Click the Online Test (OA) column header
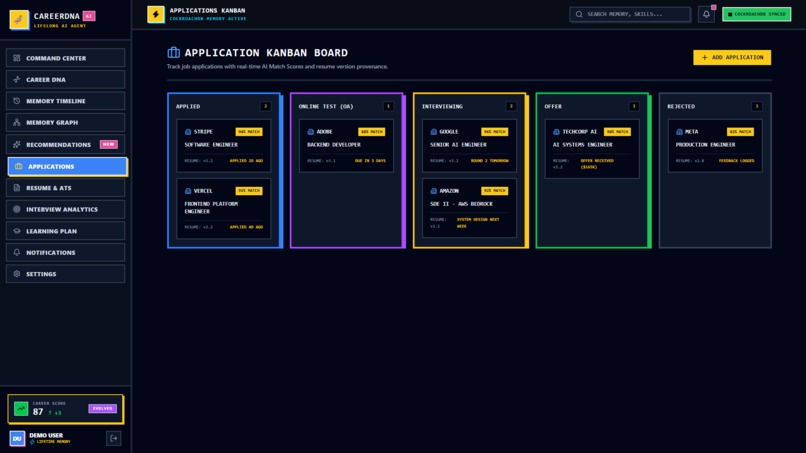 click(326, 106)
